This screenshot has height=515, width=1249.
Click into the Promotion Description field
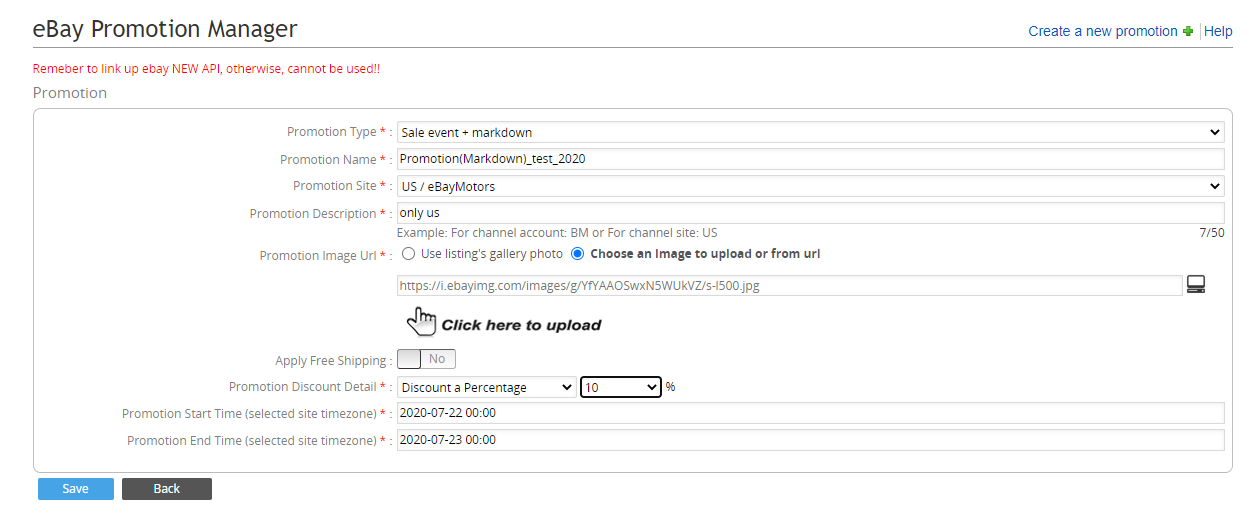(x=811, y=213)
